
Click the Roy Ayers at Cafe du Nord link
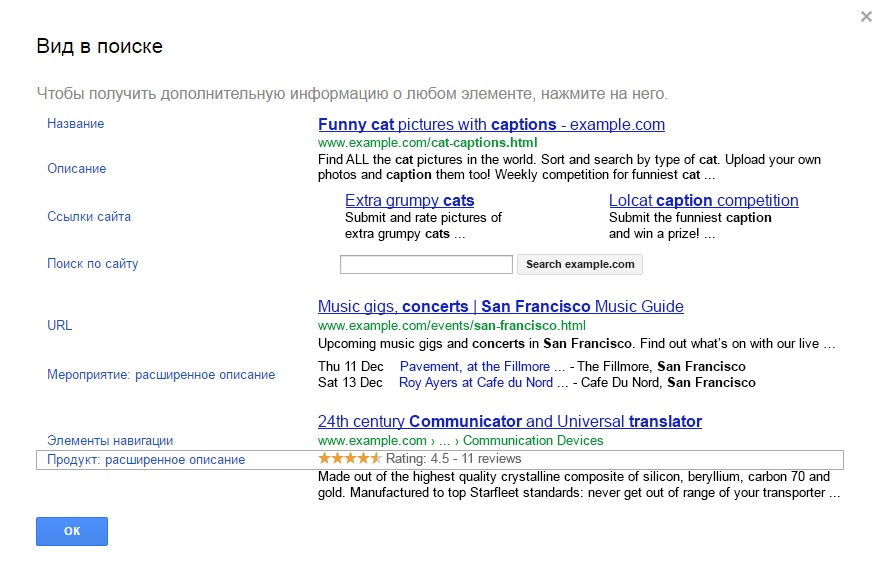476,383
